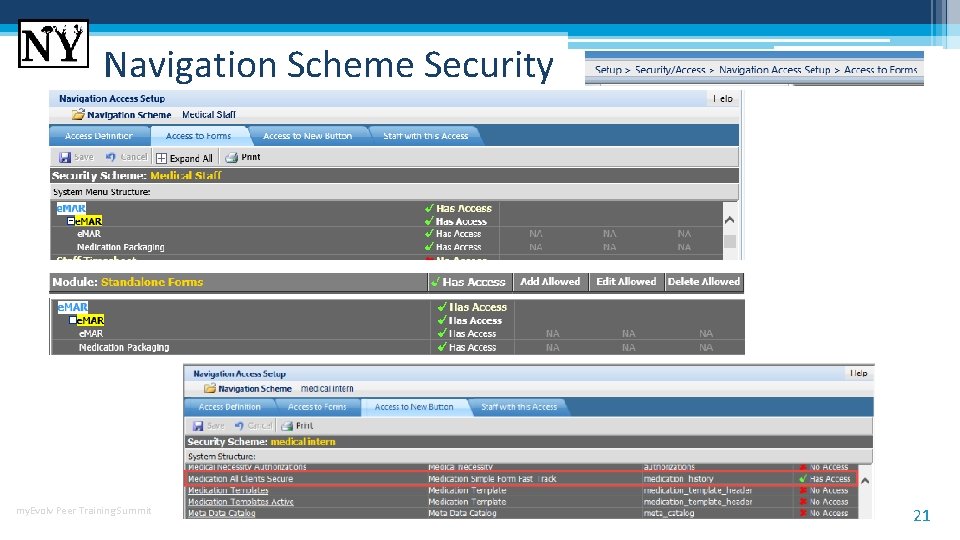Open the Medication Templates Active link
960x540 pixels.
click(x=241, y=501)
